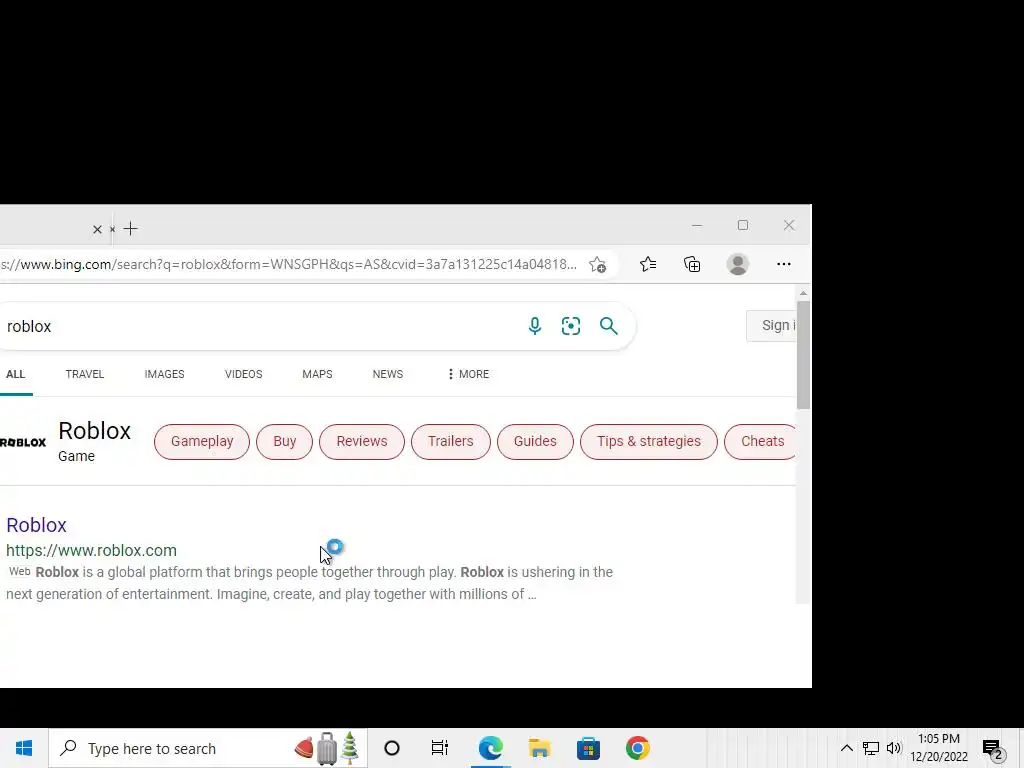Click the microphone voice search icon

pos(534,325)
